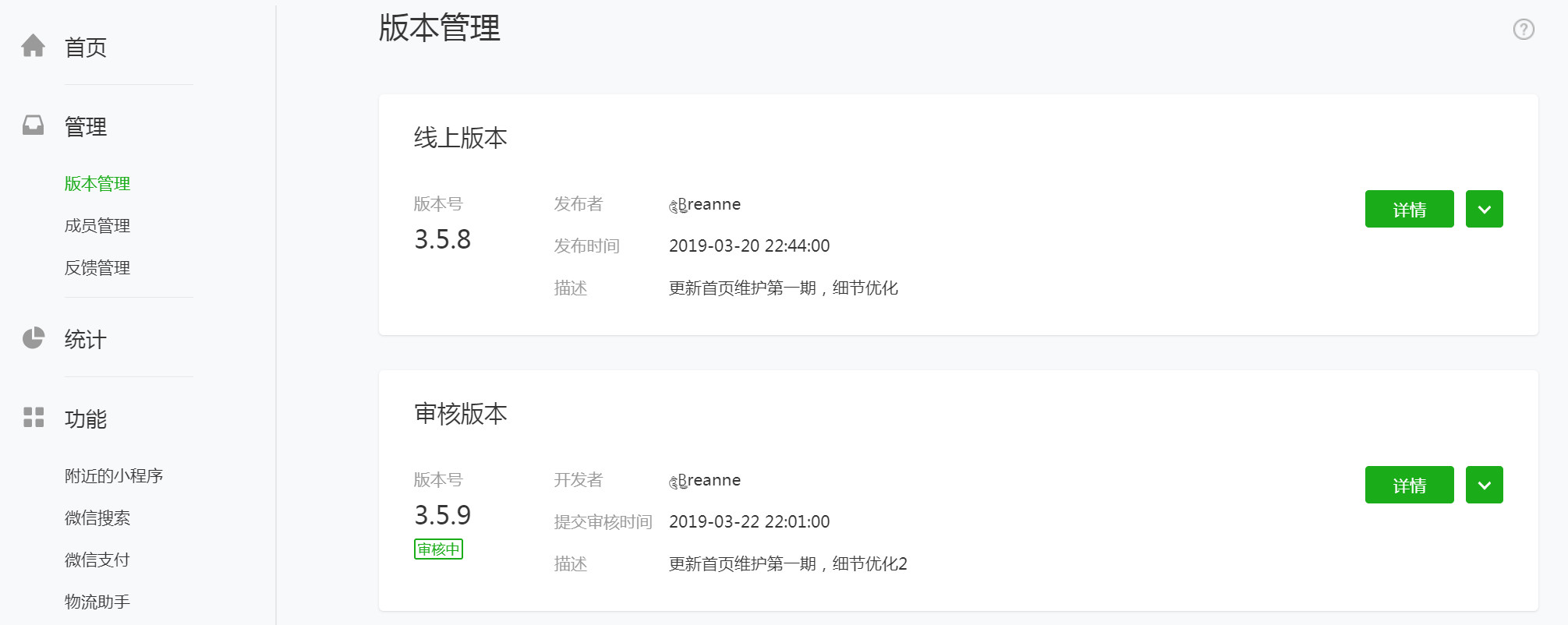Go to 首页 from sidebar
The height and width of the screenshot is (625, 1568).
pyautogui.click(x=86, y=48)
